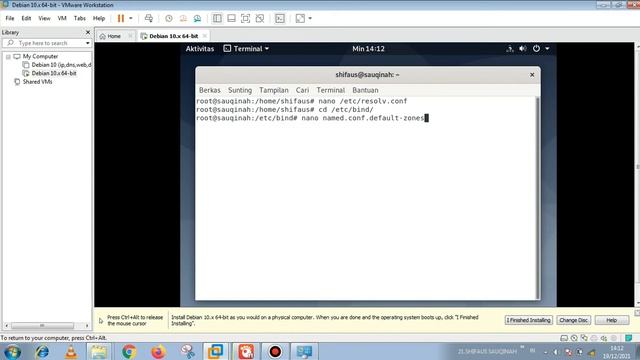Open the Windows Start button

click(12, 352)
